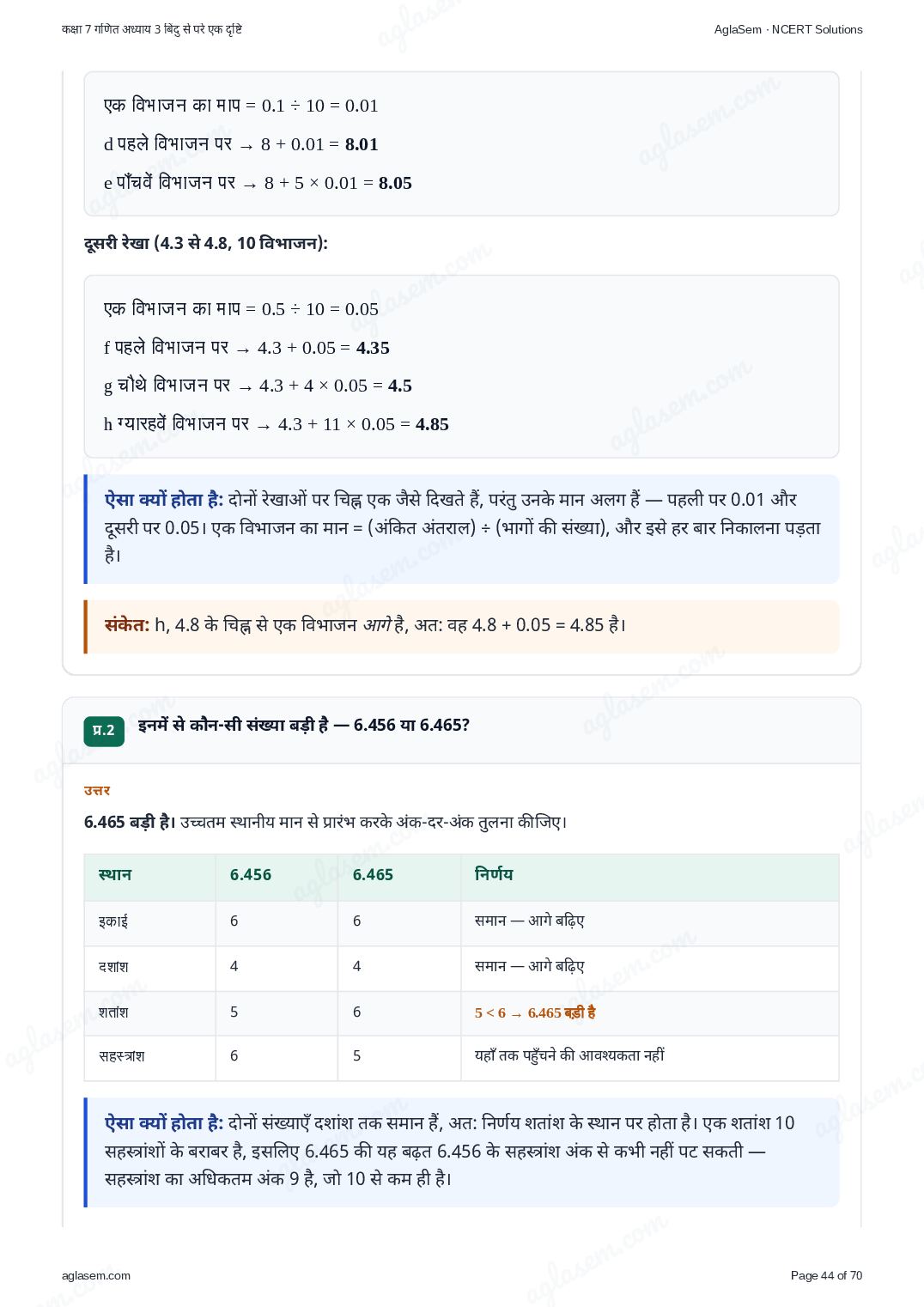
Task: Click the दूसरी रेखा (4.3 से 4.8) heading
Action: click(206, 243)
